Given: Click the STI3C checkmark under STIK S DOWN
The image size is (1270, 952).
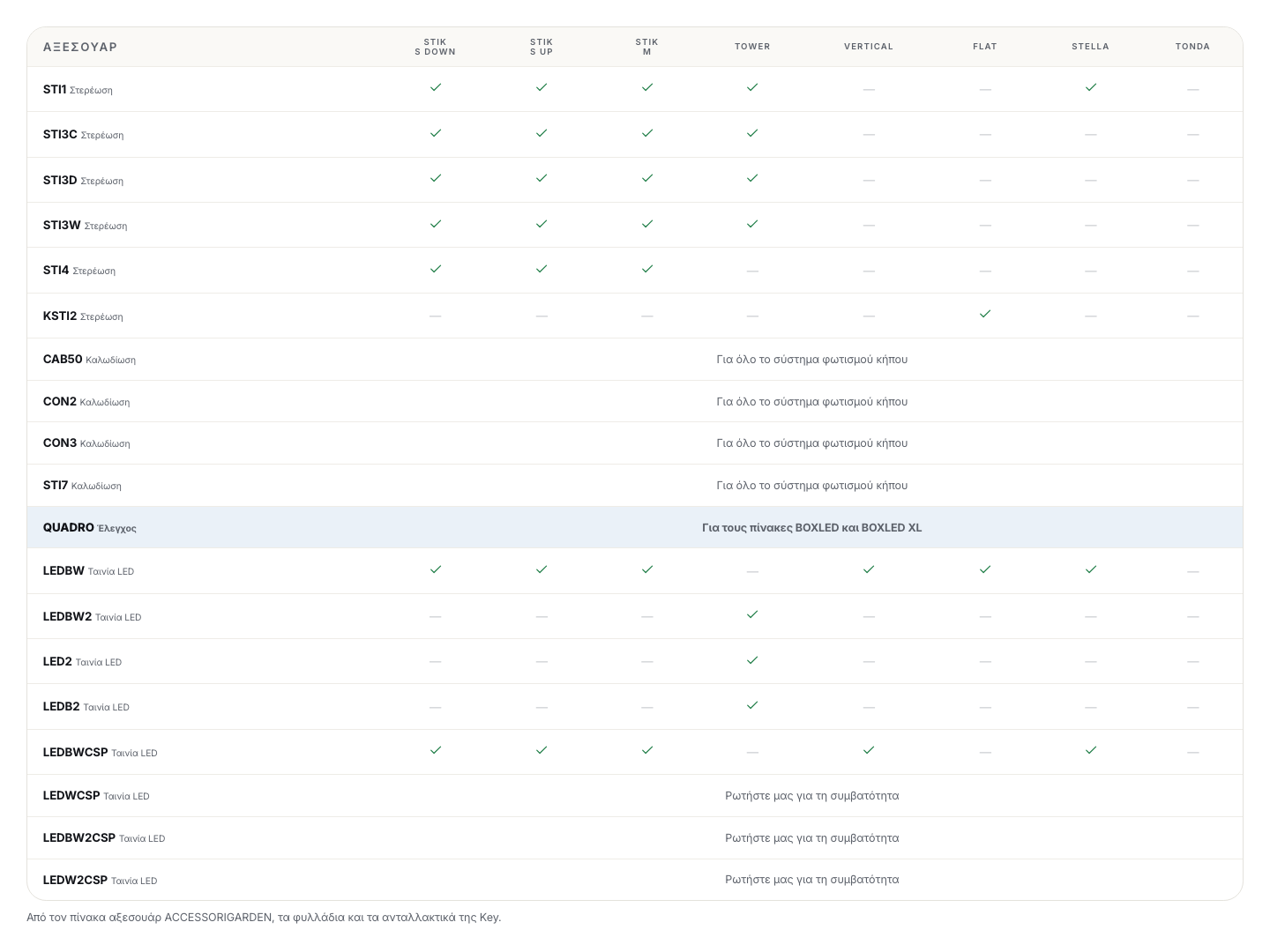Looking at the screenshot, I should pos(436,133).
